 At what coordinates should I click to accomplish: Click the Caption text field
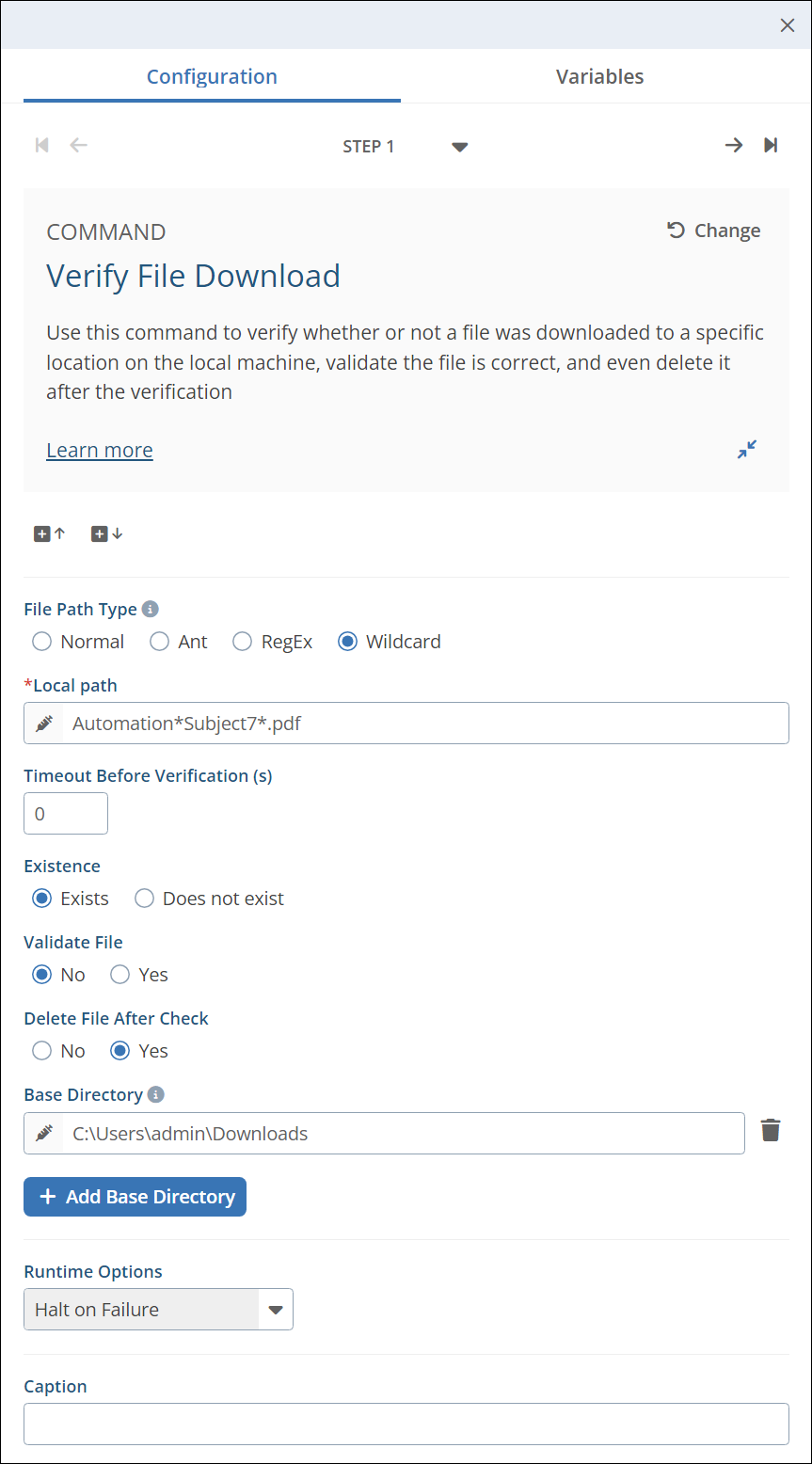point(406,1424)
